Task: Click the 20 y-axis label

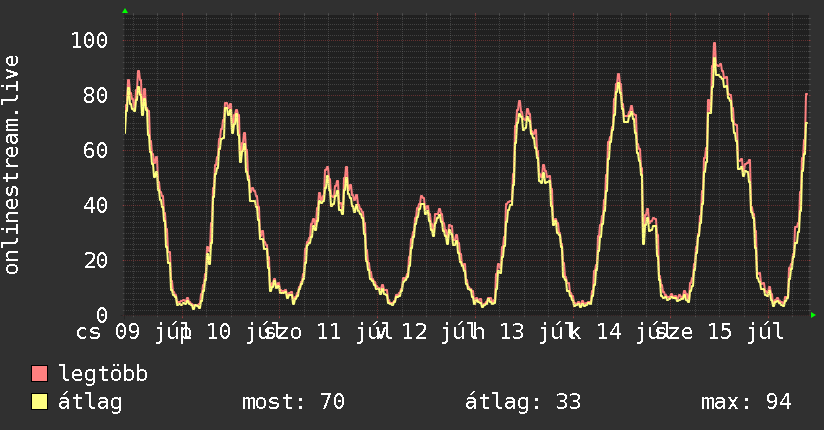Action: [96, 261]
